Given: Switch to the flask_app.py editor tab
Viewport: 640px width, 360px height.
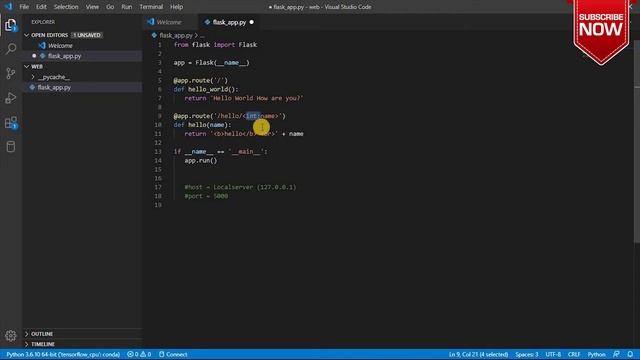Looking at the screenshot, I should tap(229, 22).
